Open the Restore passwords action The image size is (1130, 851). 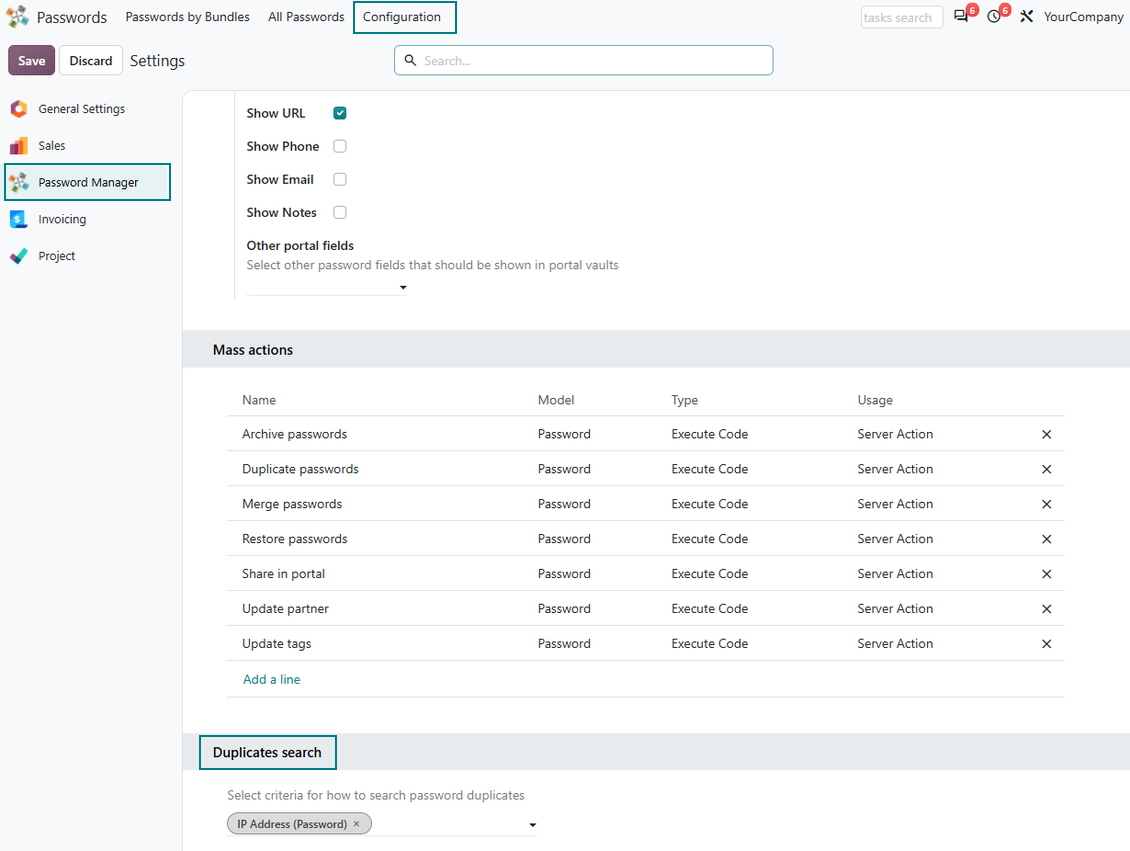[x=295, y=539]
